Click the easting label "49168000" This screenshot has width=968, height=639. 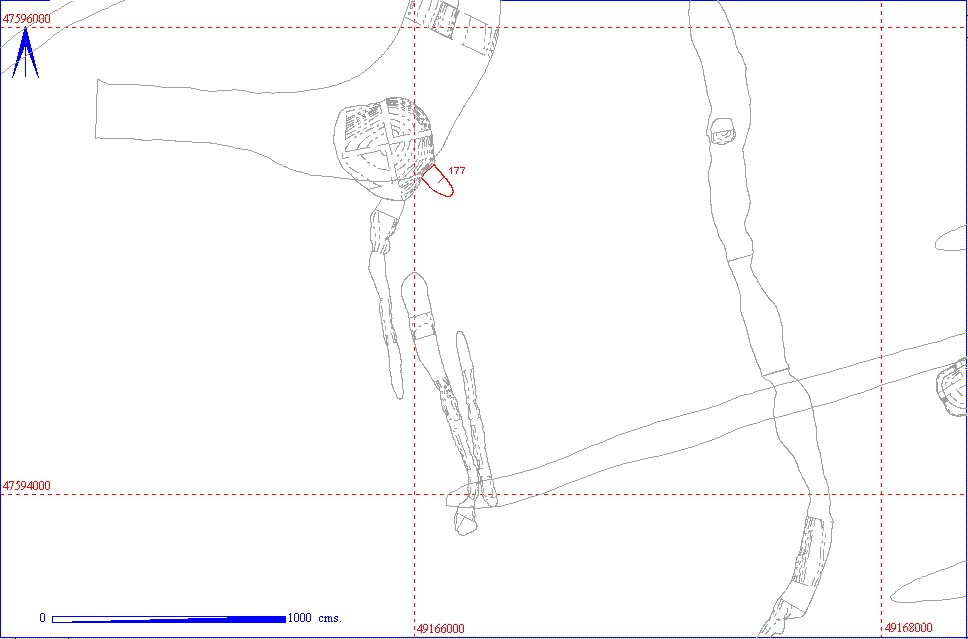point(908,628)
